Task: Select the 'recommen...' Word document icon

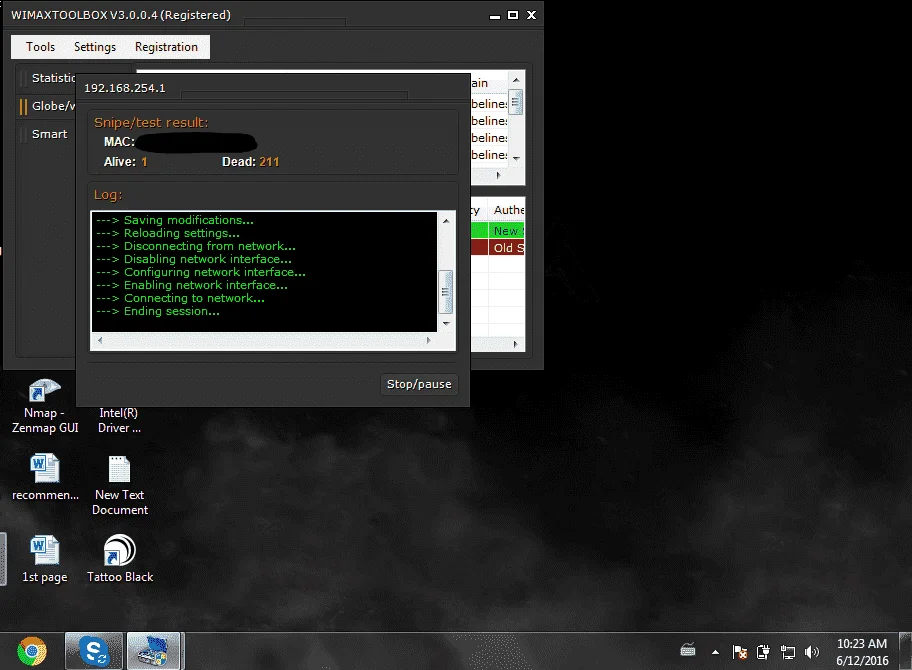Action: point(45,477)
